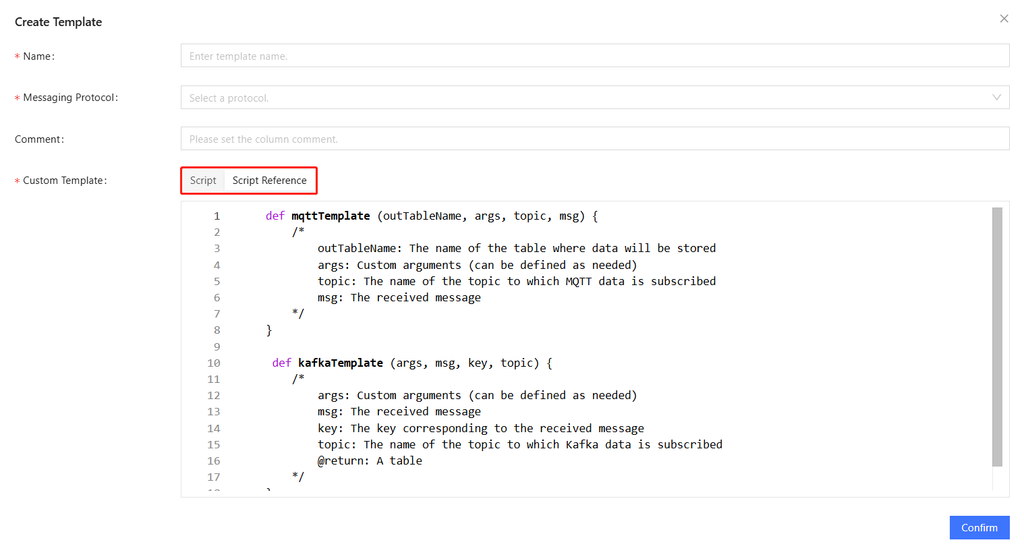
Task: Click the chevron arrow in protocol selector
Action: click(996, 98)
